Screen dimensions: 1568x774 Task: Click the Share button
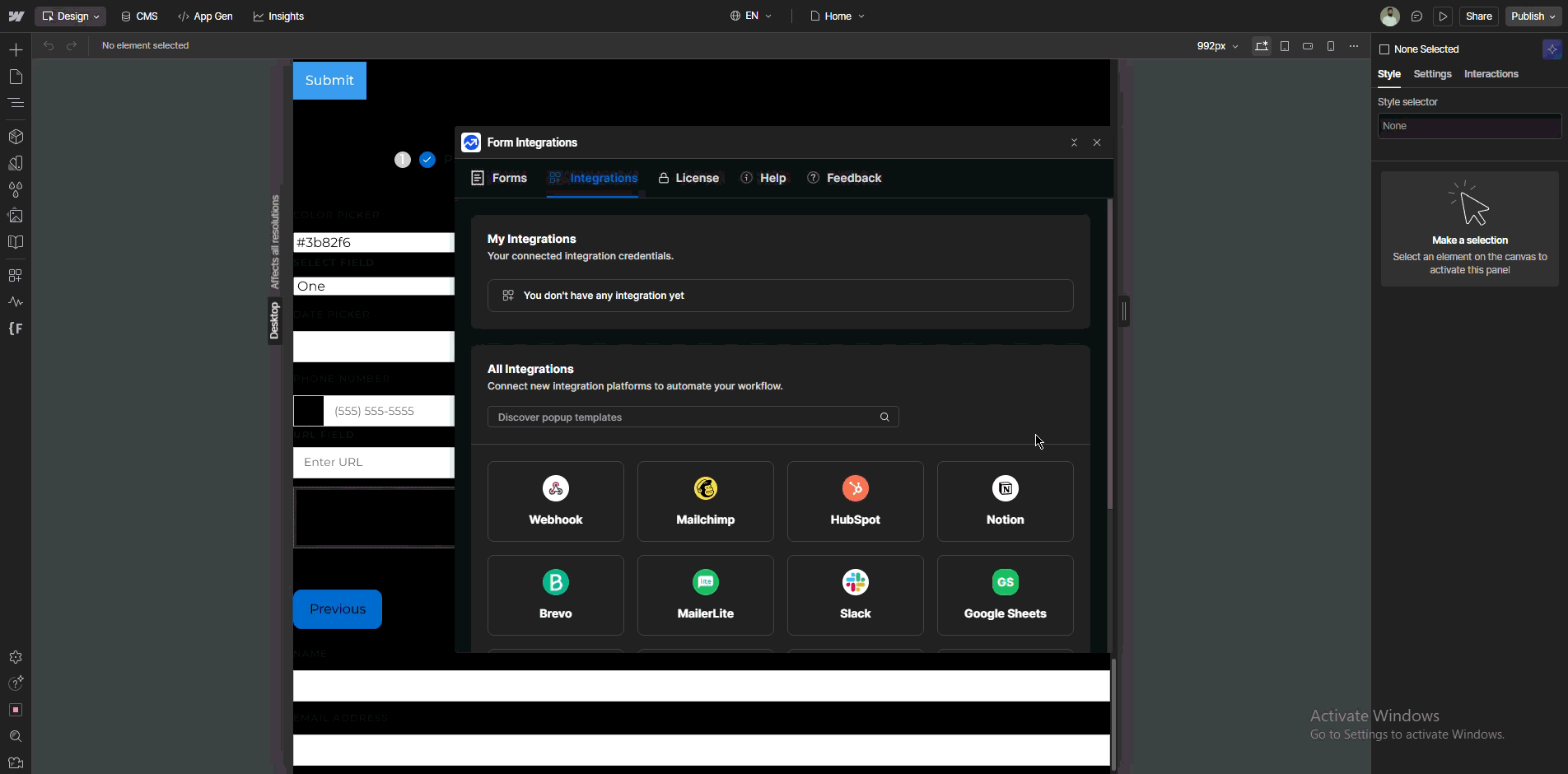coord(1478,16)
